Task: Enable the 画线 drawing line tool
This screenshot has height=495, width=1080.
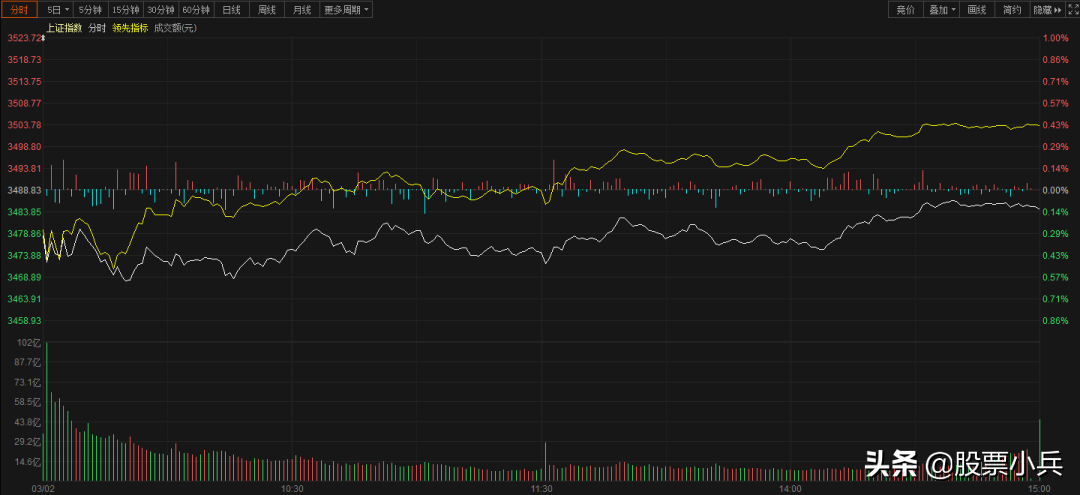Action: click(x=977, y=9)
